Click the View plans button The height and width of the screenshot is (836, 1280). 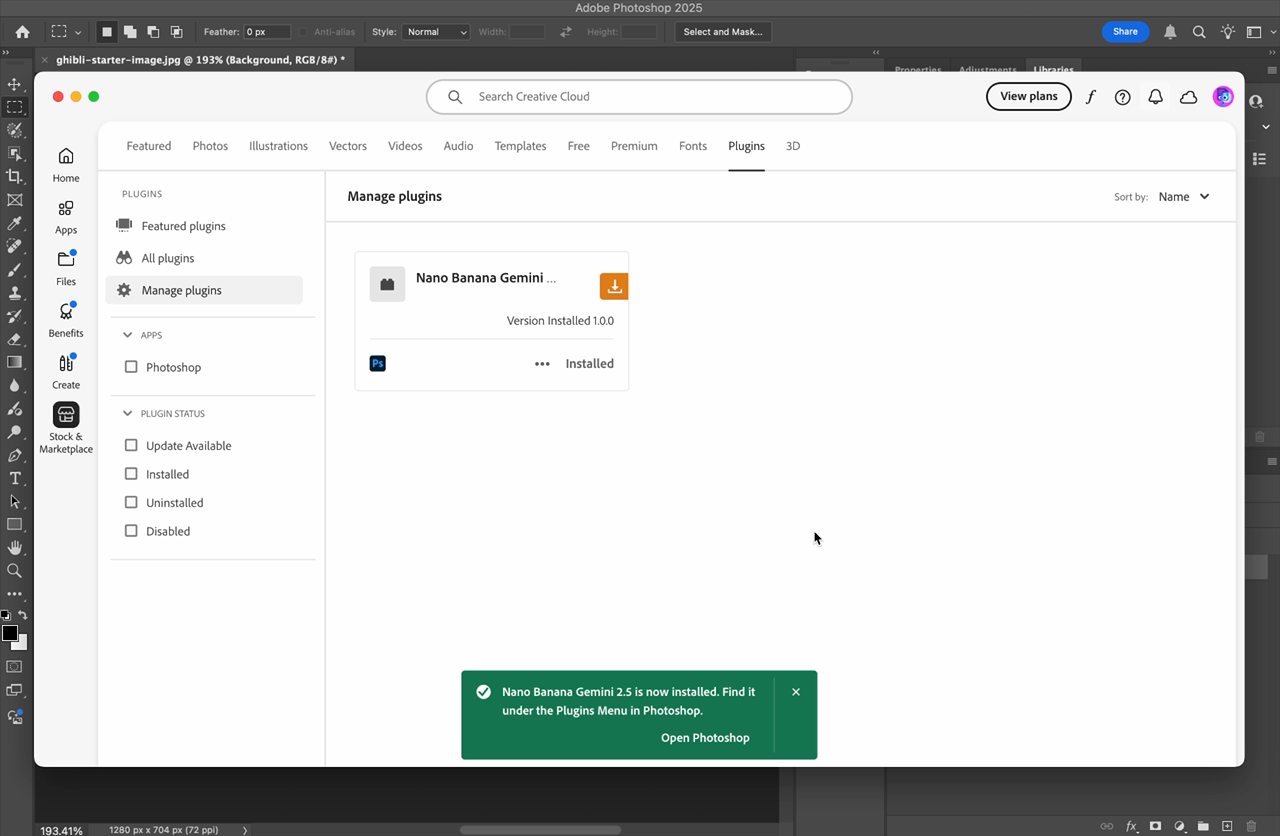tap(1029, 96)
